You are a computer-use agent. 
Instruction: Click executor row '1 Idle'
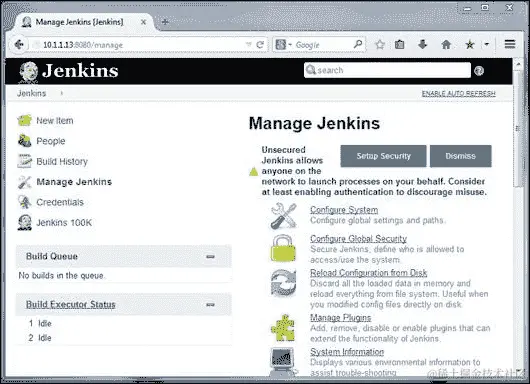40,323
